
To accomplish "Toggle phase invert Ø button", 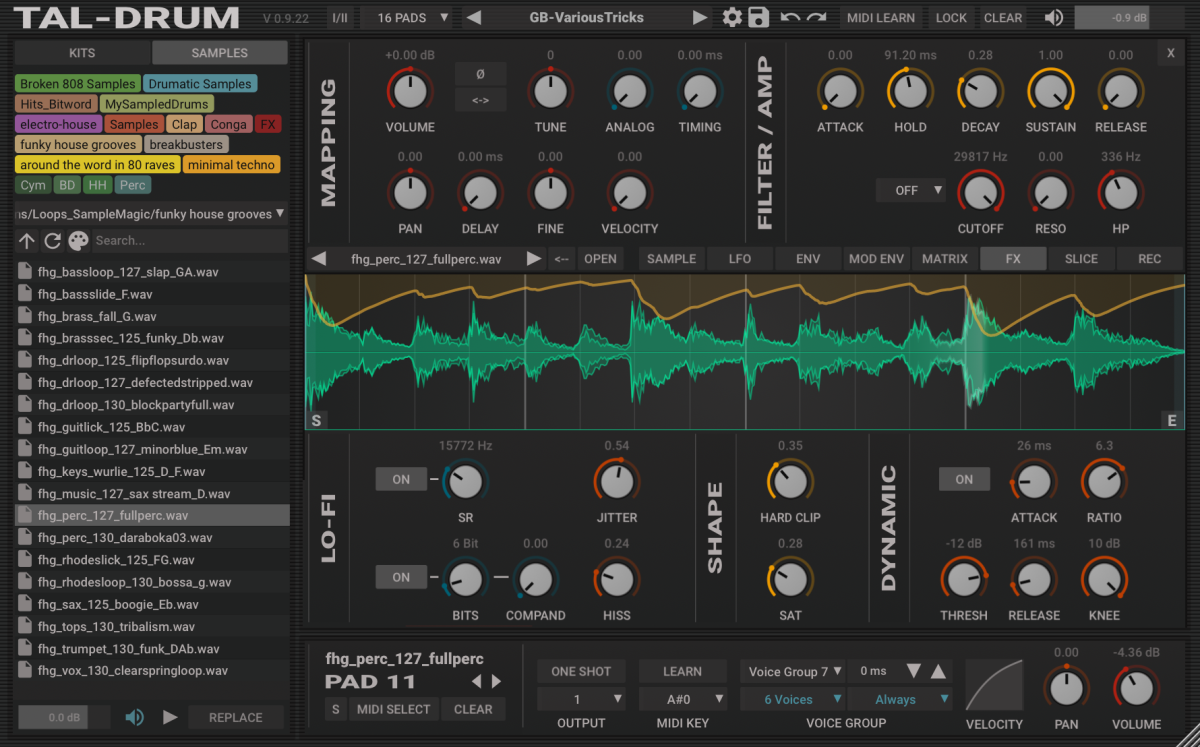I will [480, 74].
